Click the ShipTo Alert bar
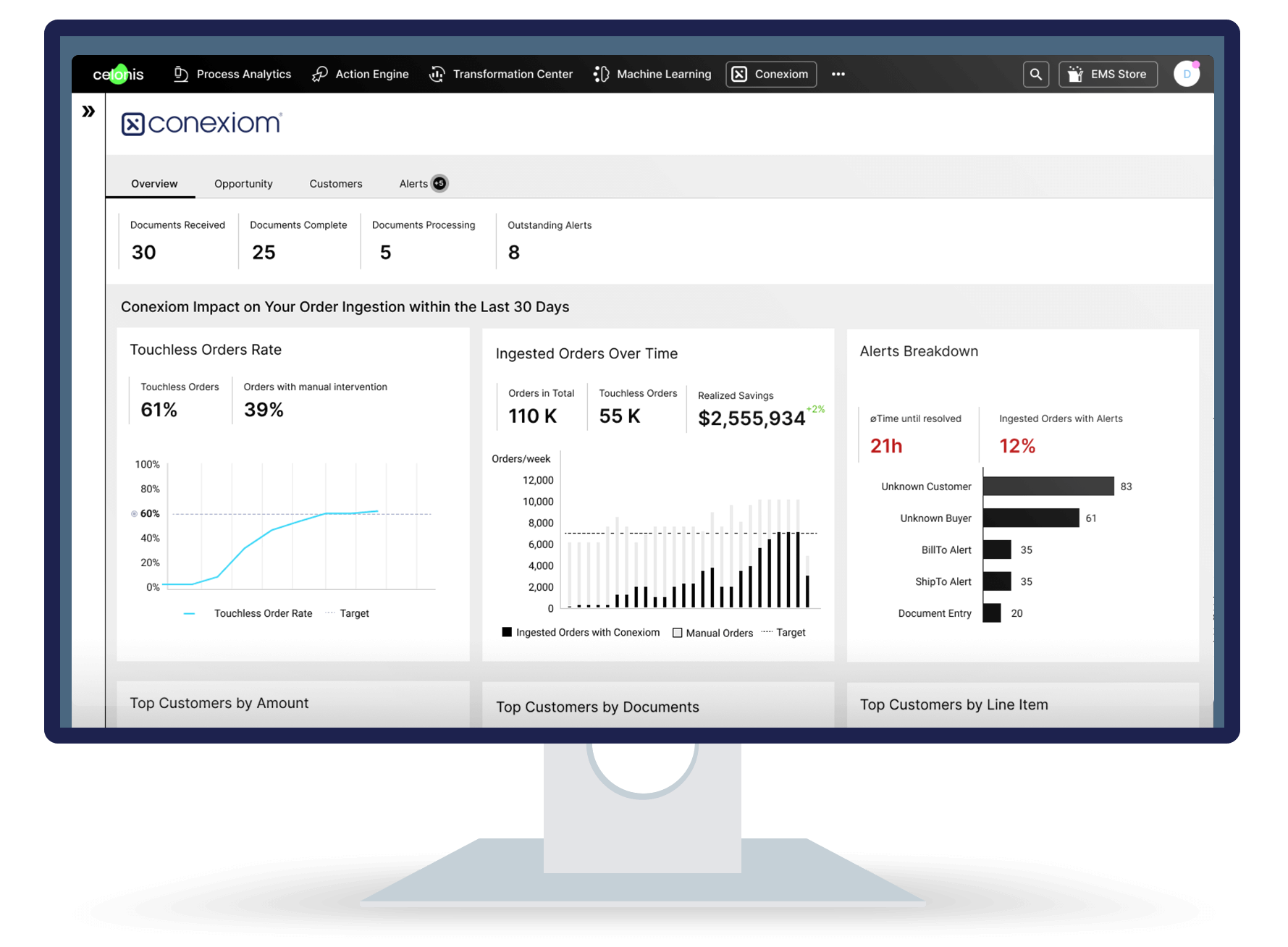Viewport: 1288px width, 947px height. pos(997,581)
